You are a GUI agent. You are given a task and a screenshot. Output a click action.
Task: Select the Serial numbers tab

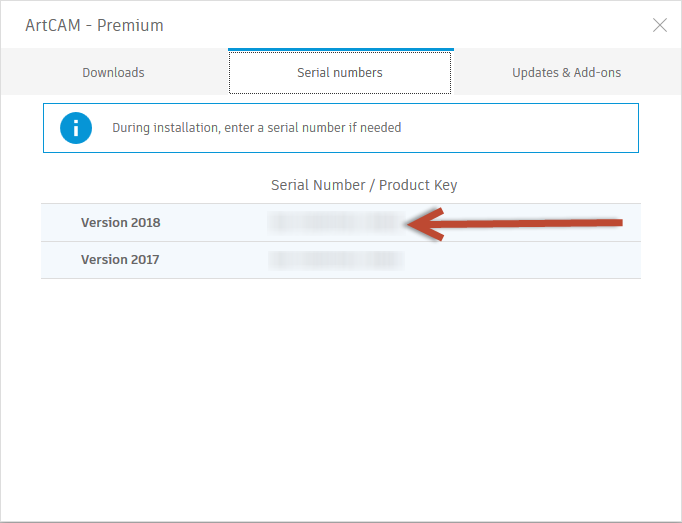tap(340, 72)
